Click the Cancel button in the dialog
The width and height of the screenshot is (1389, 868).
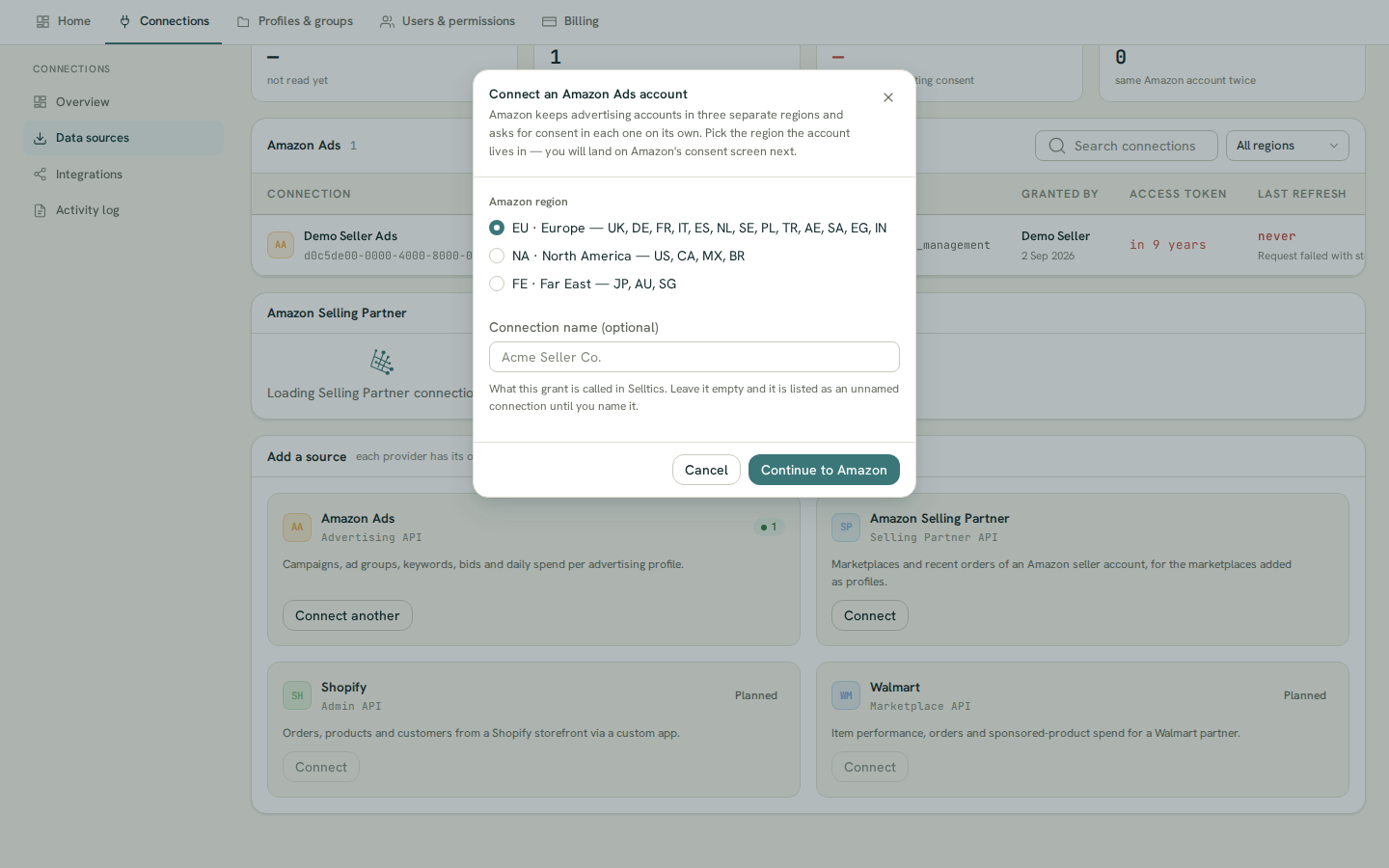706,470
